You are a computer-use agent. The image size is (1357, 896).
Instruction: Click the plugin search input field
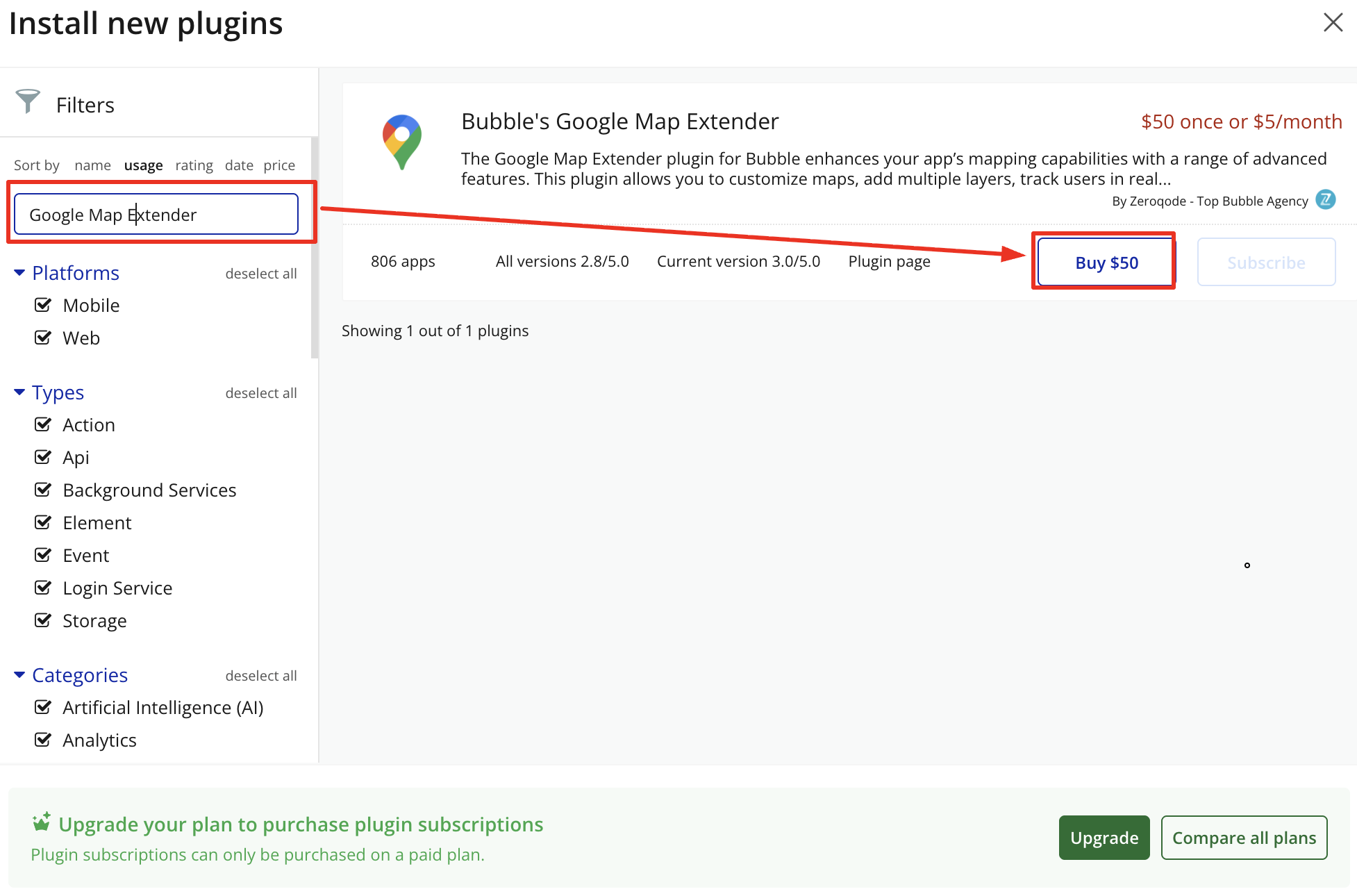pos(156,215)
